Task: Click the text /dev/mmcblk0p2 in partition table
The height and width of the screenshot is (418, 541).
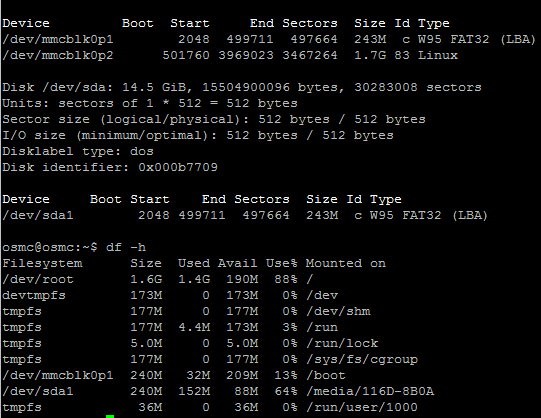Action: click(x=58, y=56)
